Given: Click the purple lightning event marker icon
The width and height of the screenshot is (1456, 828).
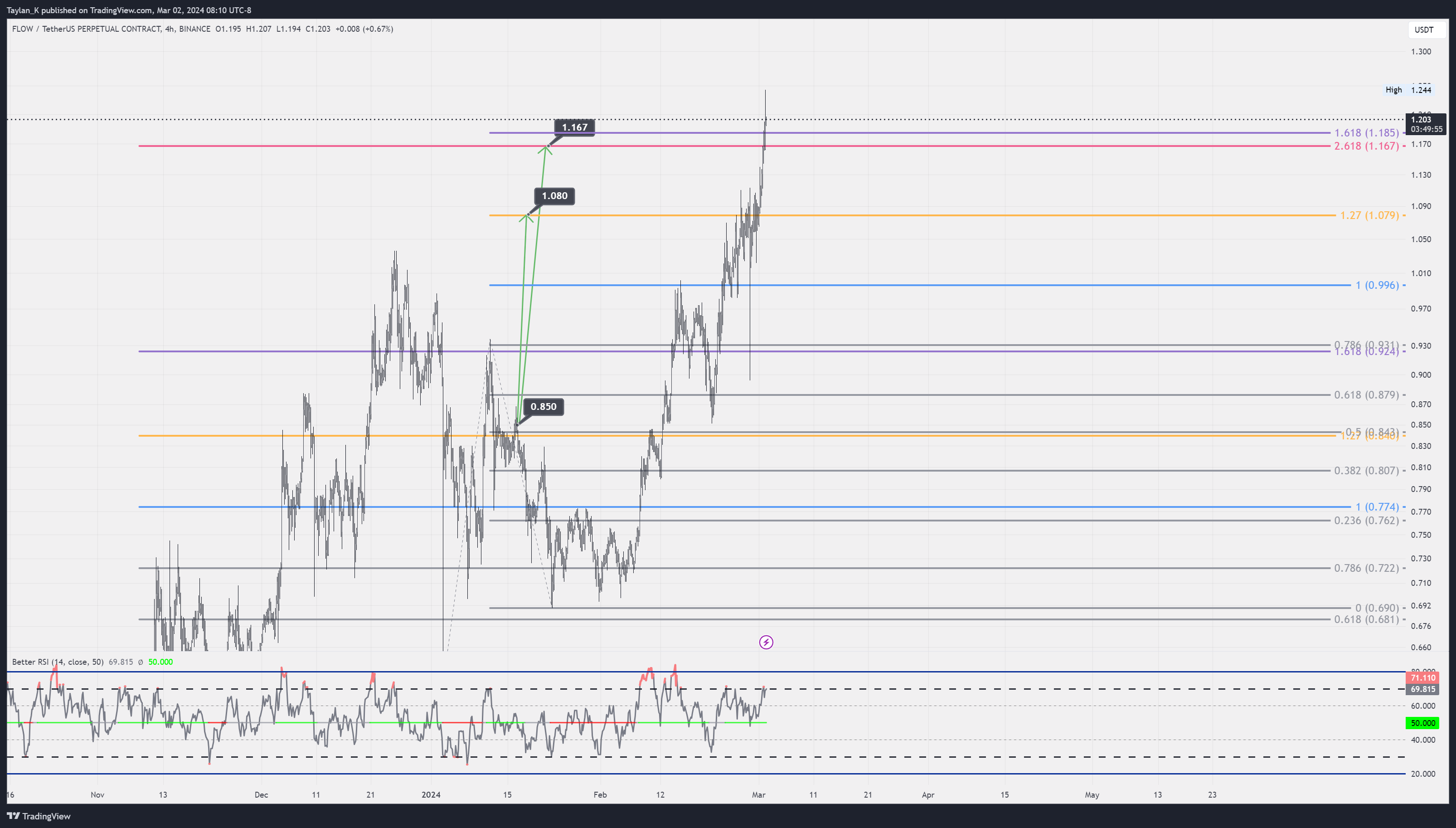Looking at the screenshot, I should coord(766,643).
